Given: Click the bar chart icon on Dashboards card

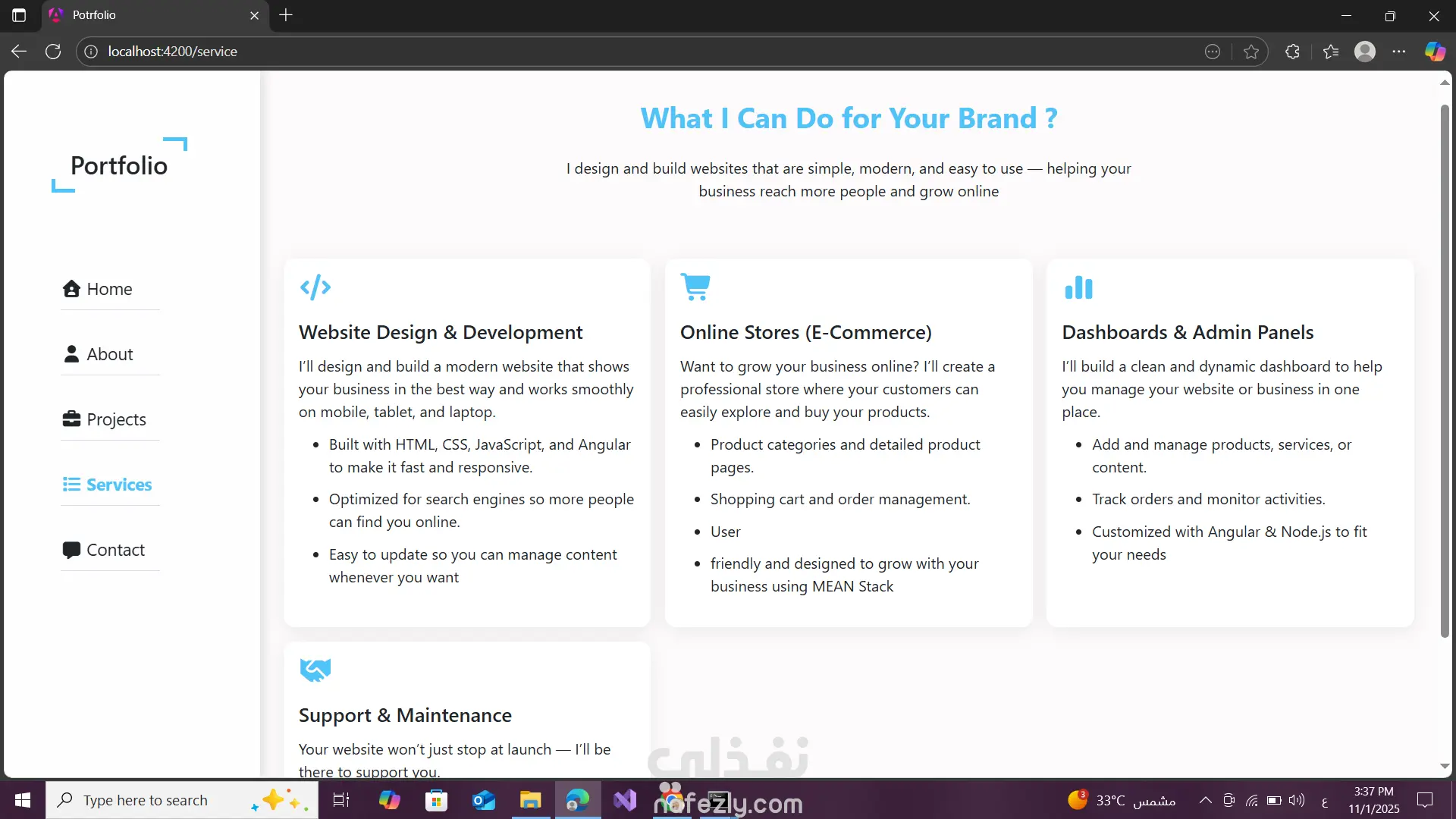Looking at the screenshot, I should click(1078, 287).
